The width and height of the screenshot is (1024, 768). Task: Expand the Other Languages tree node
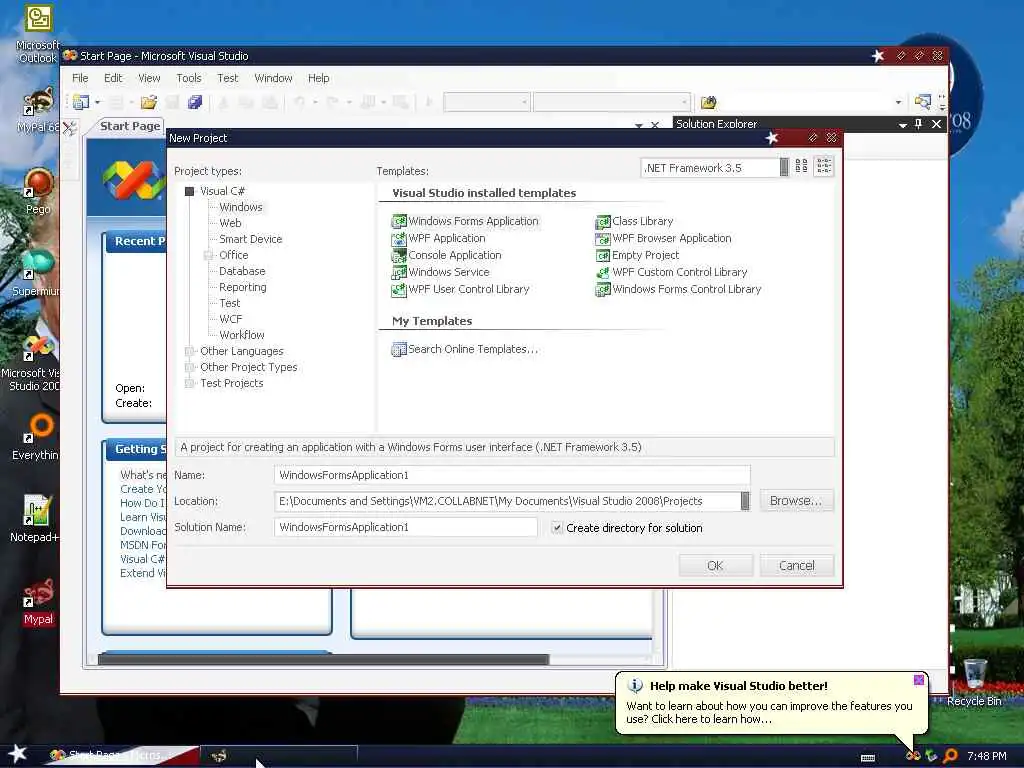point(189,351)
